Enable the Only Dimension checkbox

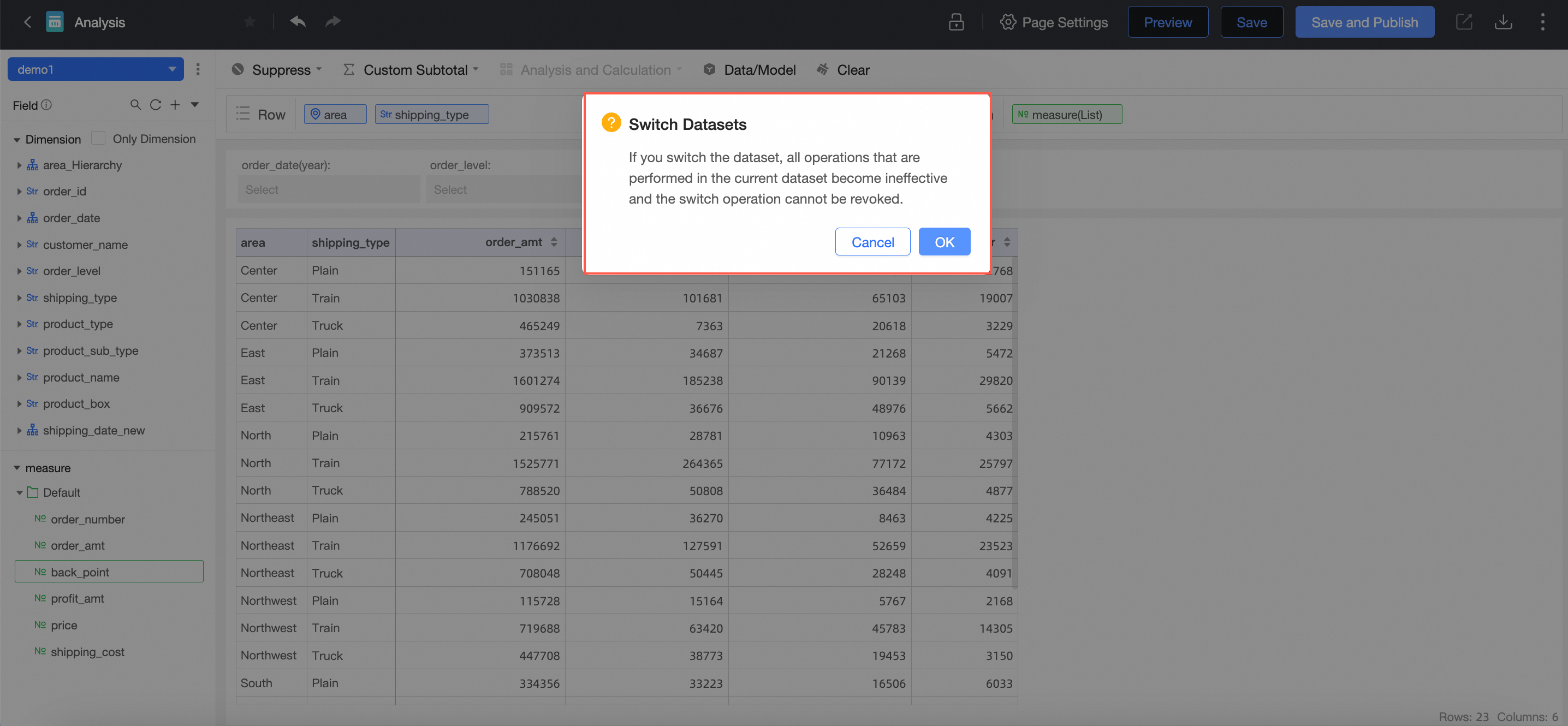tap(98, 138)
